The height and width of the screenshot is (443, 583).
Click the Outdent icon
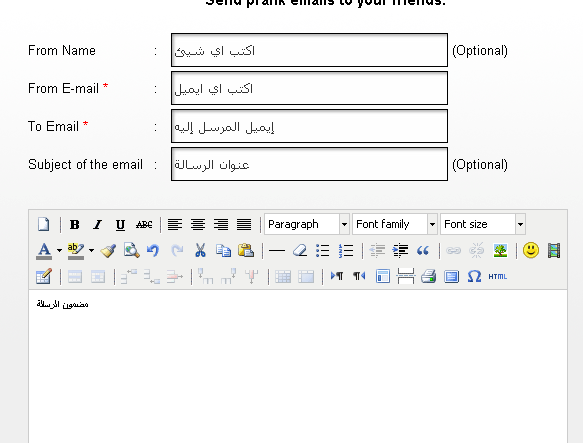click(x=377, y=250)
